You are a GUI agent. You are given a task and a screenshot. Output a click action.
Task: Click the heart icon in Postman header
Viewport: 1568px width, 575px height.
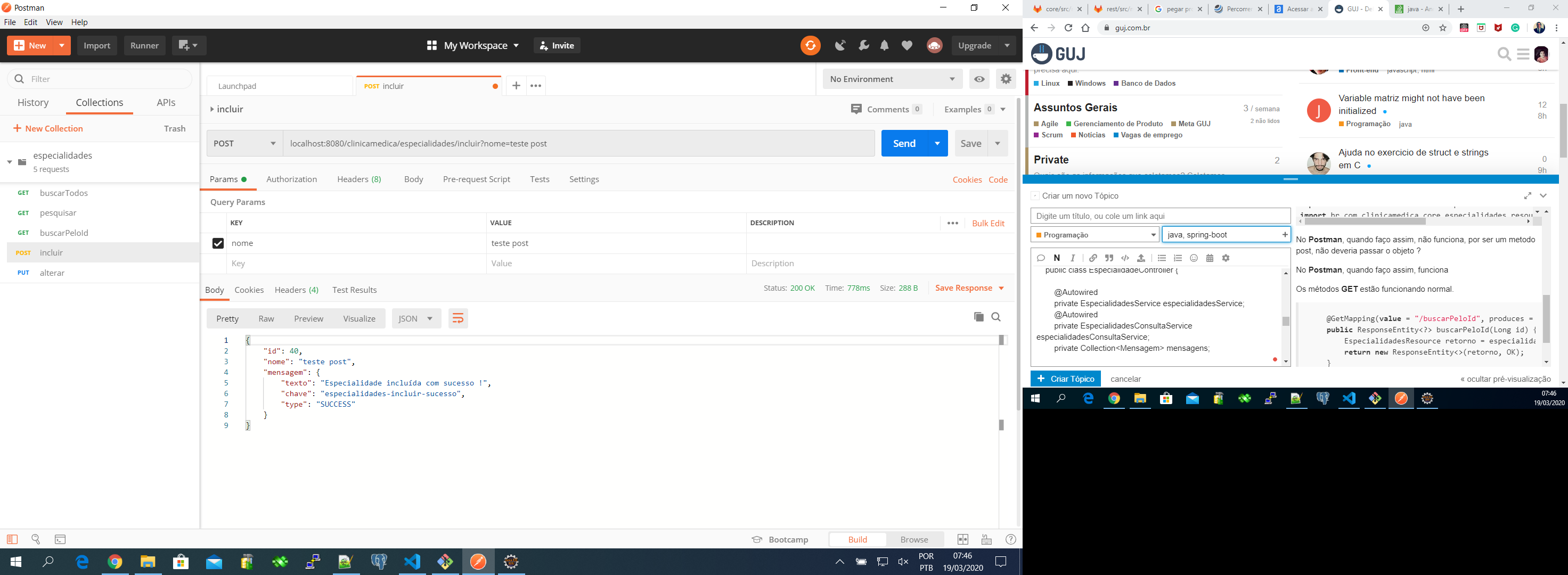point(907,46)
